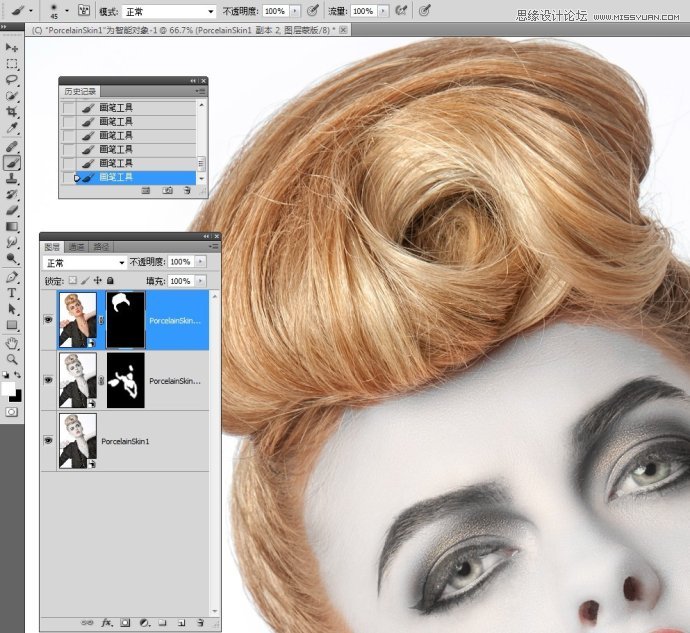The height and width of the screenshot is (633, 690).
Task: Toggle visibility of bottom PorcelainSkin1 layer
Action: pos(49,440)
